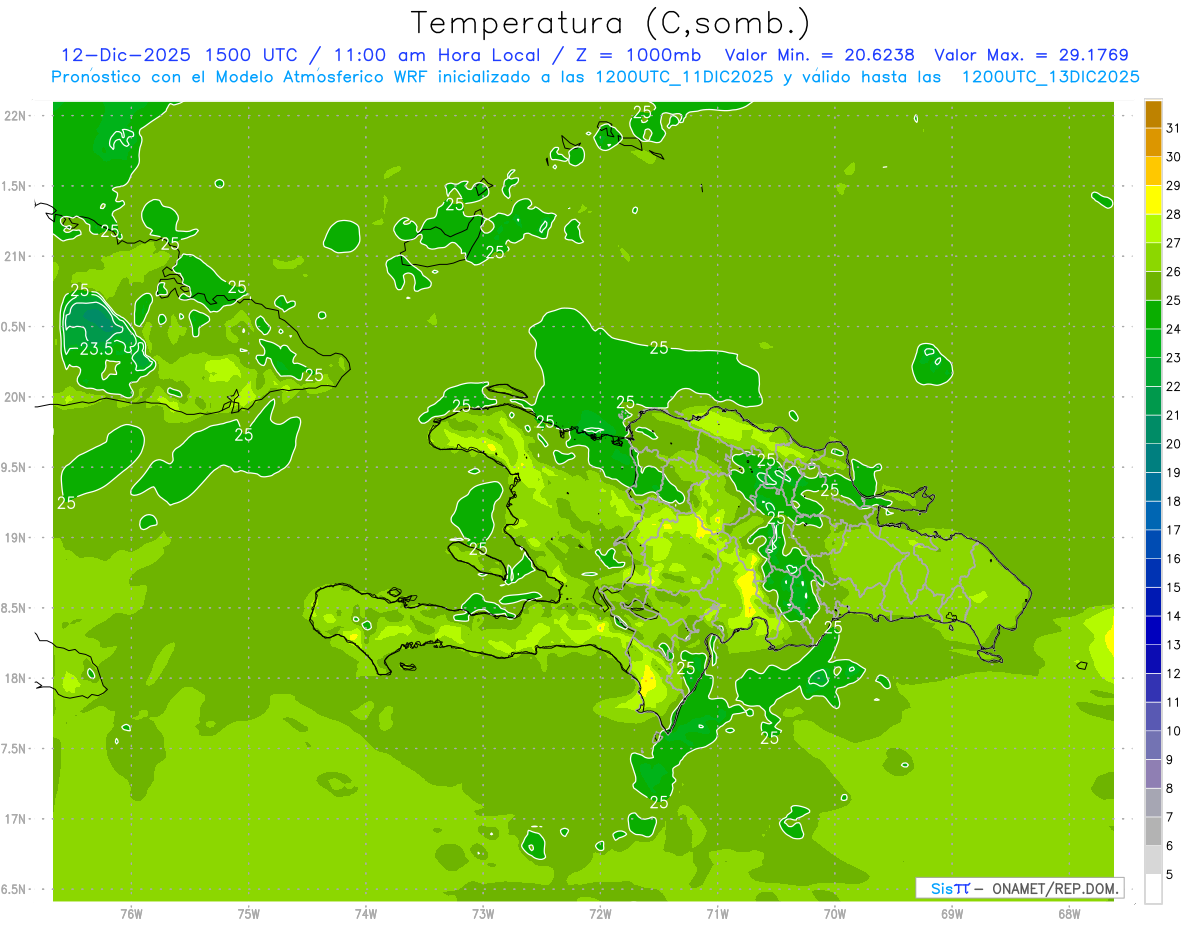Click blue legend swatch between 15 and 16
1200x927 pixels.
coord(1153,573)
